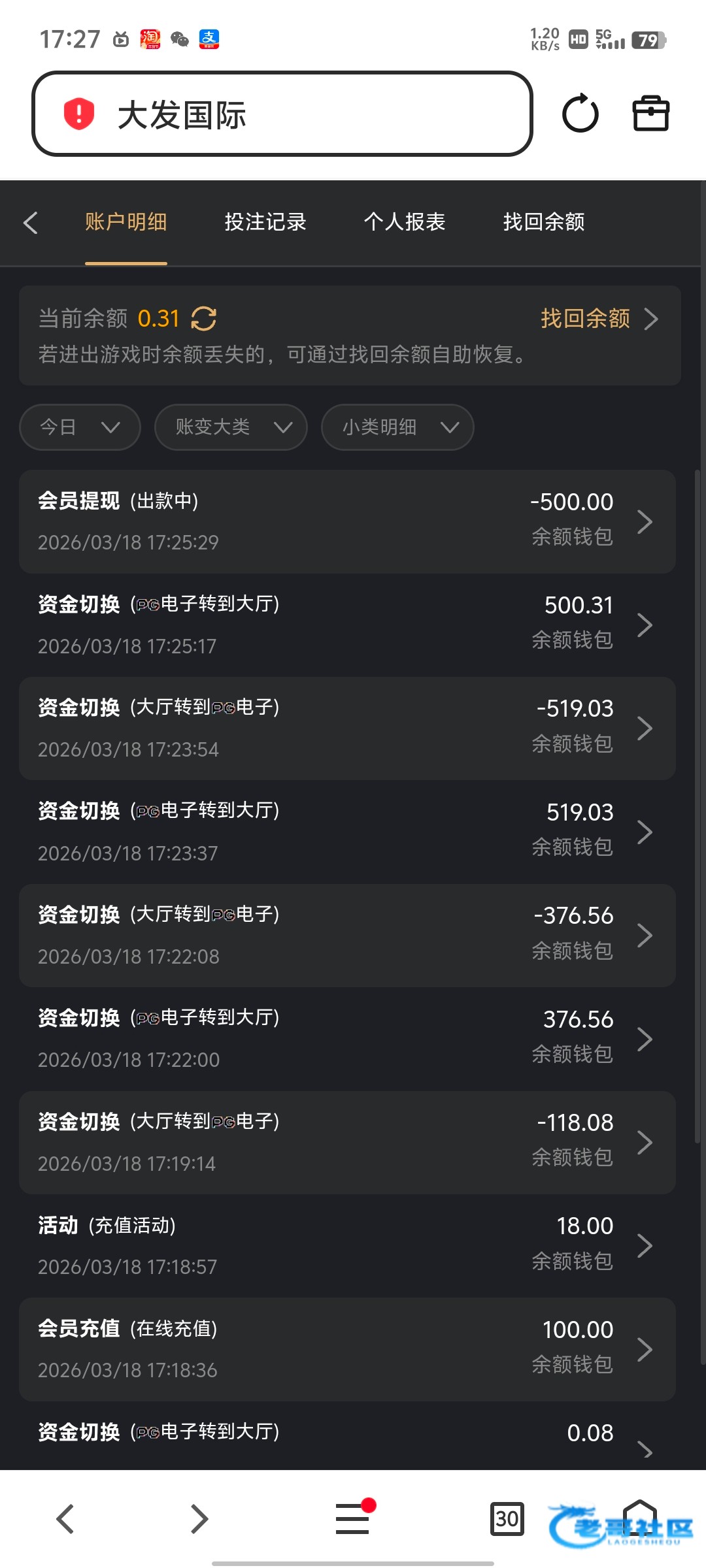The image size is (706, 1568).
Task: Tap the red security shield icon
Action: [x=79, y=114]
